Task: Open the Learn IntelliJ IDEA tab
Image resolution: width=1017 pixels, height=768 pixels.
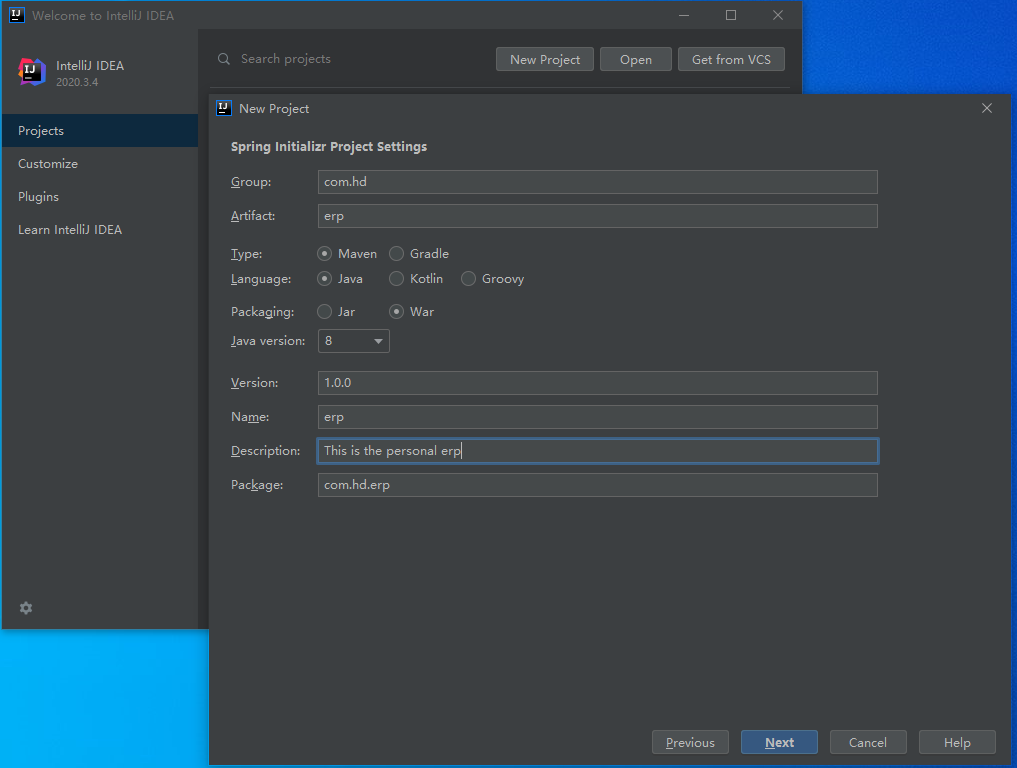Action: pos(100,230)
